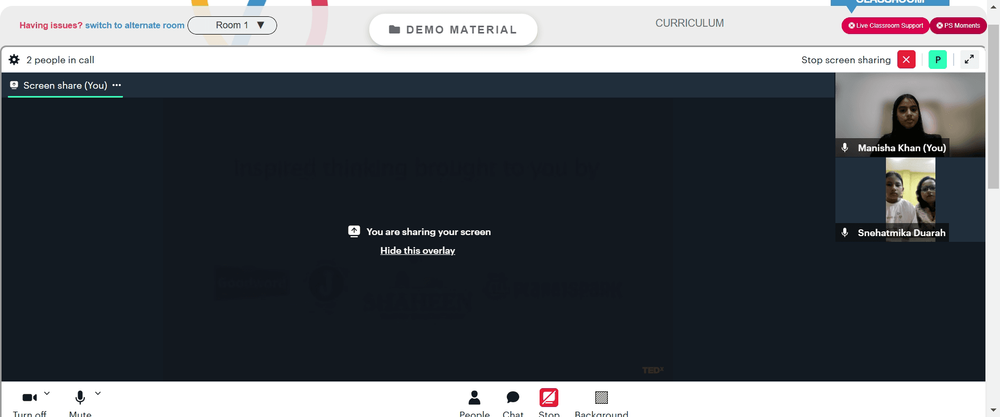Click Live Classroom Support button
1000x417 pixels.
(x=885, y=26)
